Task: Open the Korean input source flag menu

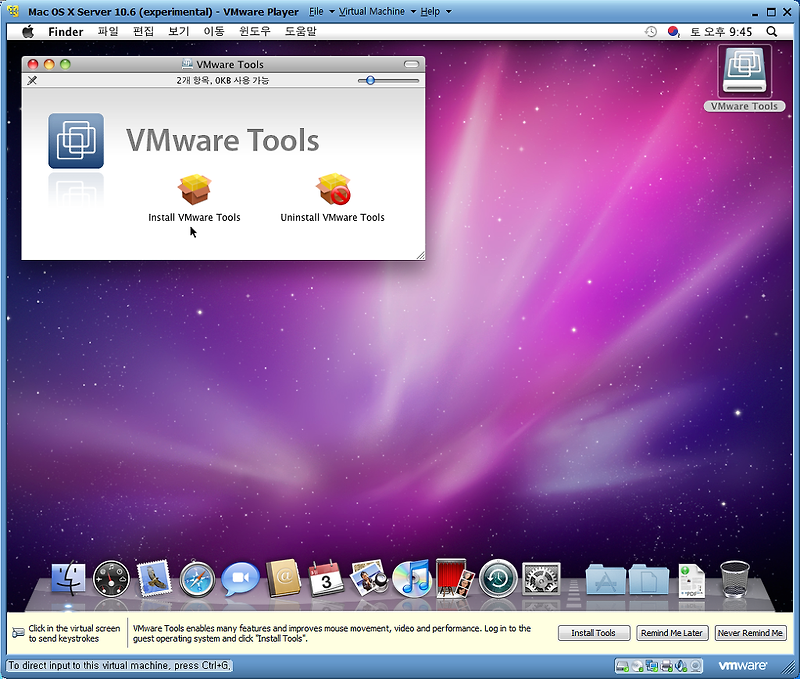Action: 673,32
